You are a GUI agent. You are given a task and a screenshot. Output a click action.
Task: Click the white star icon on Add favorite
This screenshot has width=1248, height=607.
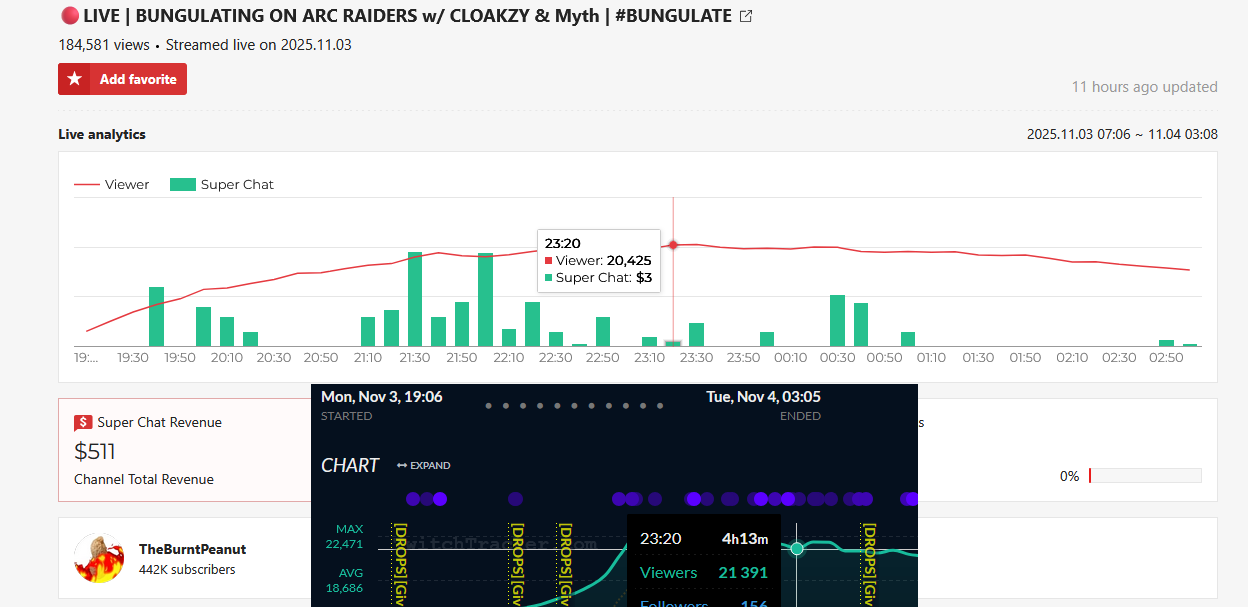(x=74, y=79)
